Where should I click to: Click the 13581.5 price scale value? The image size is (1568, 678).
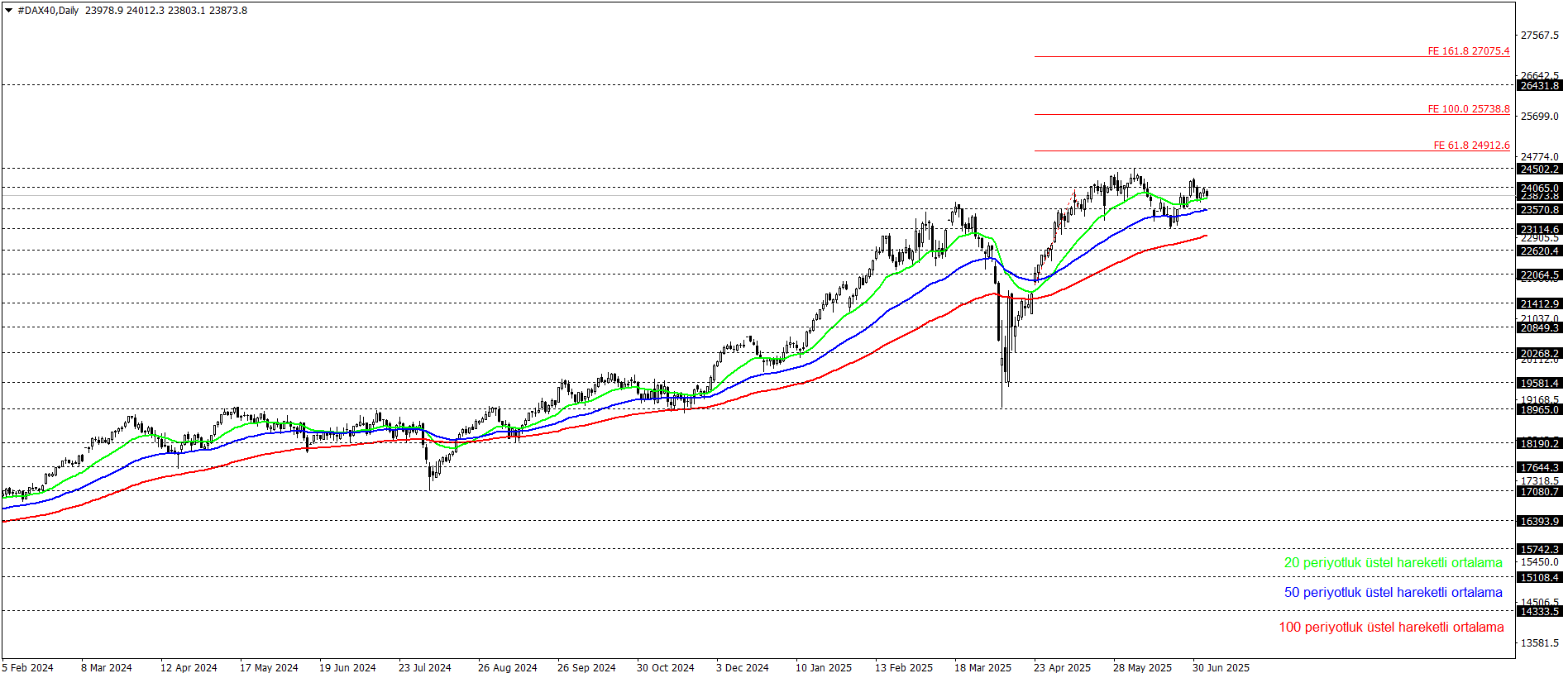1540,643
